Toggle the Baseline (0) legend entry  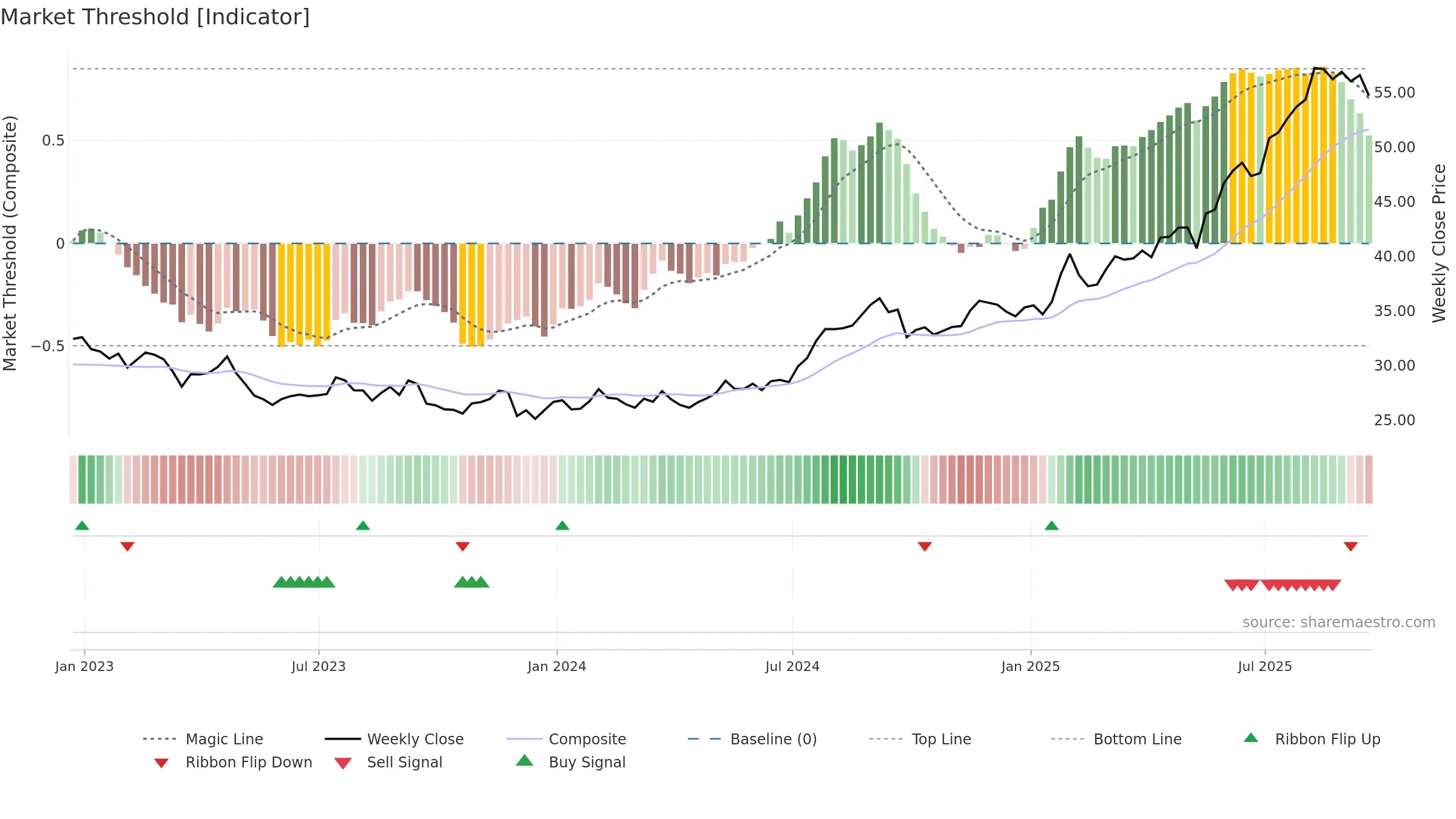point(752,739)
